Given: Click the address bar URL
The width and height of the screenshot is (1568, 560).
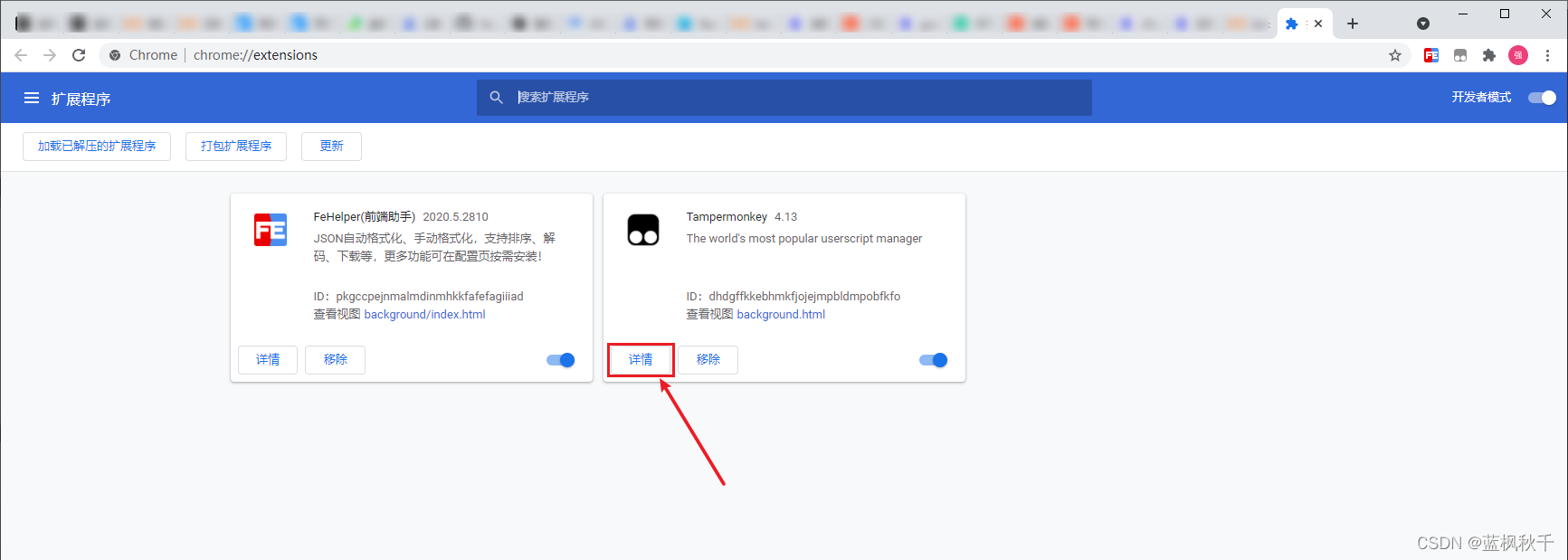Looking at the screenshot, I should point(255,55).
